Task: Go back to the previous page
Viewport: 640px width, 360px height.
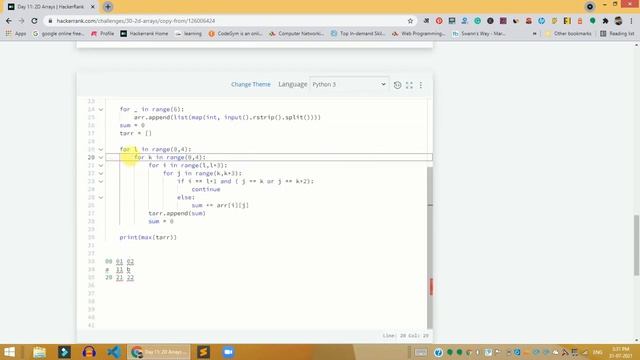Action: [9, 21]
